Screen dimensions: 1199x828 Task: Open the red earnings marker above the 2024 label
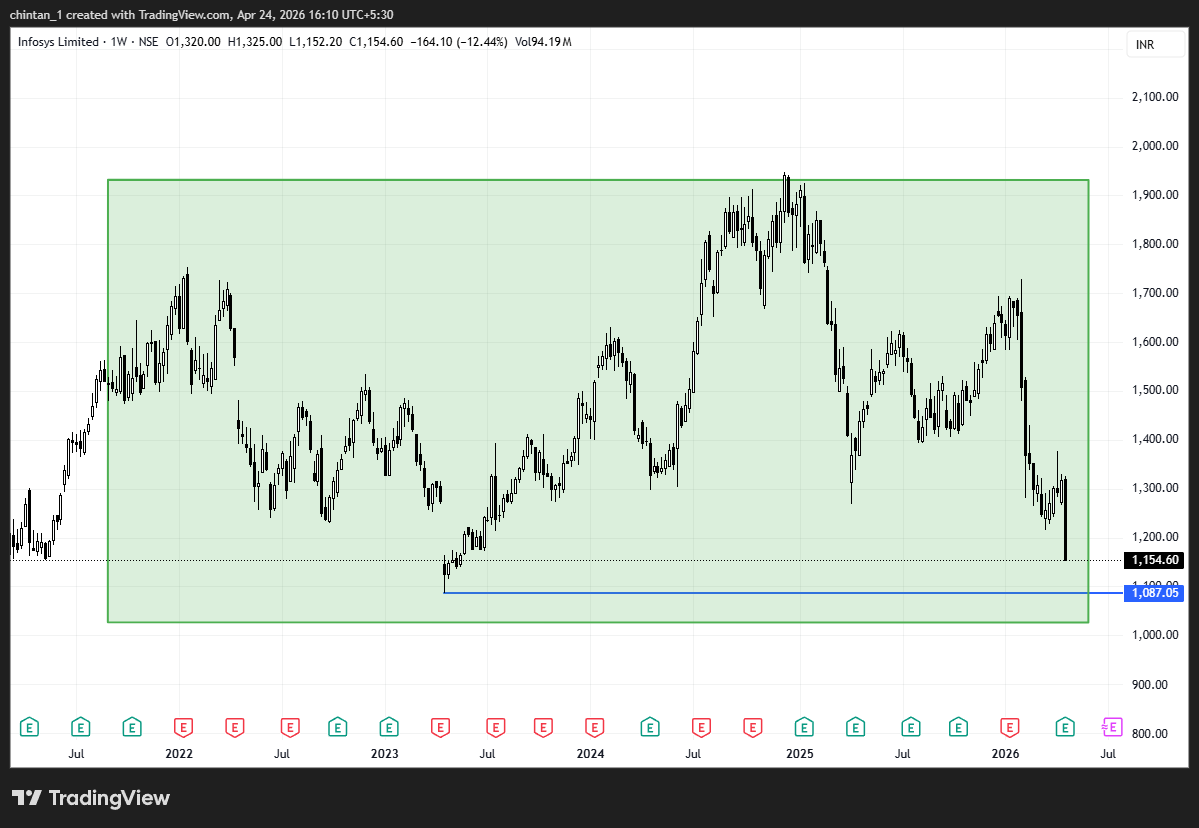(594, 727)
